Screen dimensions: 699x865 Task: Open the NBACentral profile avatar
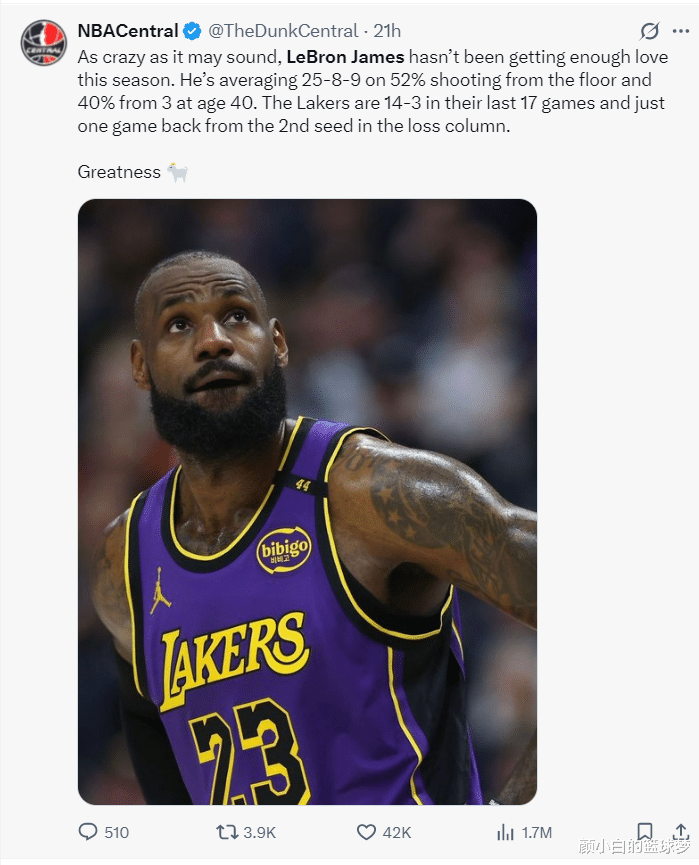pos(44,43)
